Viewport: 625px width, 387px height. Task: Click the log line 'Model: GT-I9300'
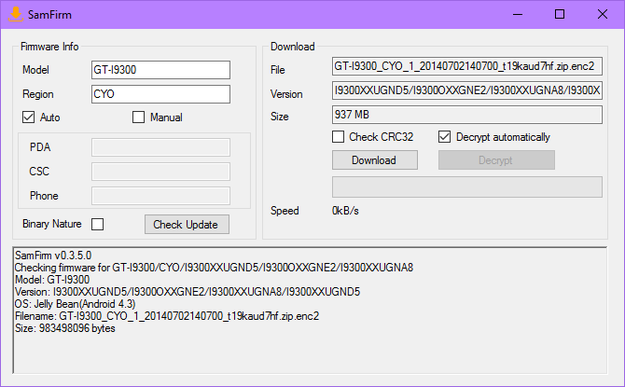52,279
